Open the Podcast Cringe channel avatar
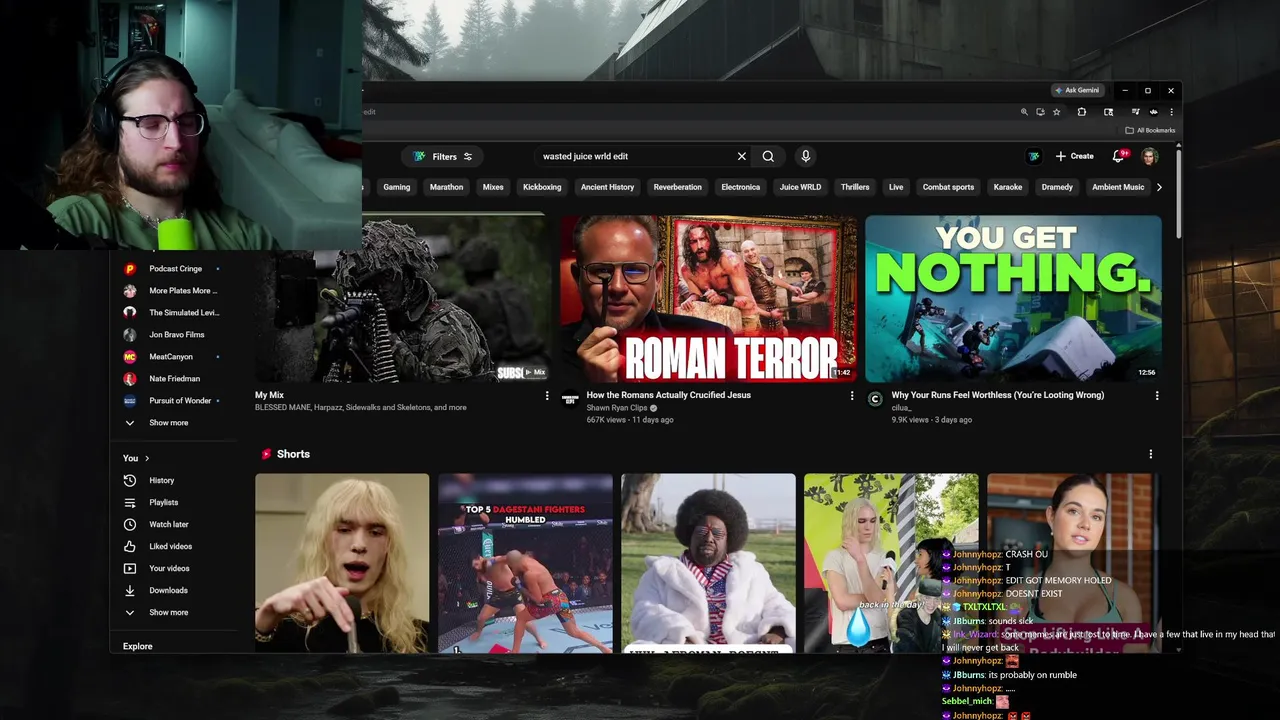 [129, 268]
